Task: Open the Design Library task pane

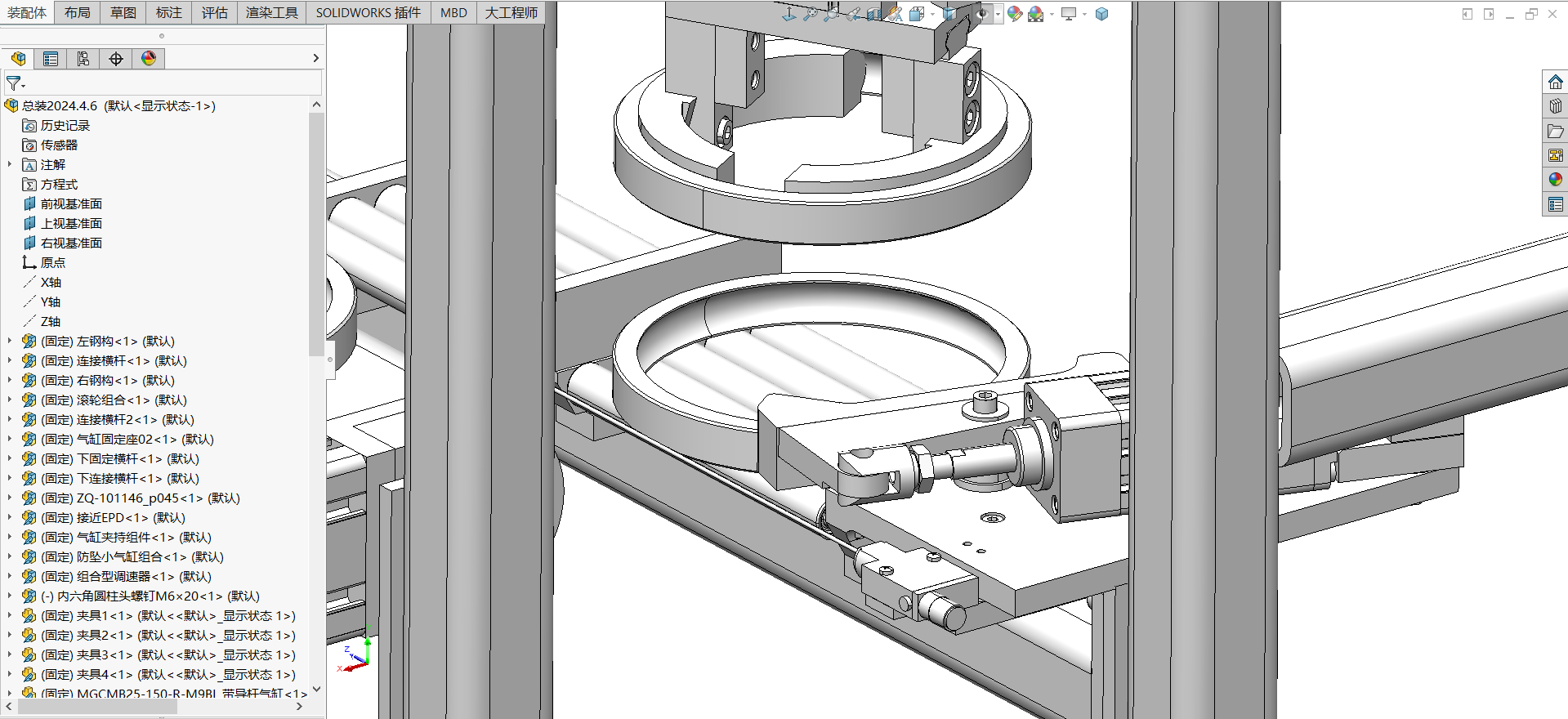Action: [1555, 106]
